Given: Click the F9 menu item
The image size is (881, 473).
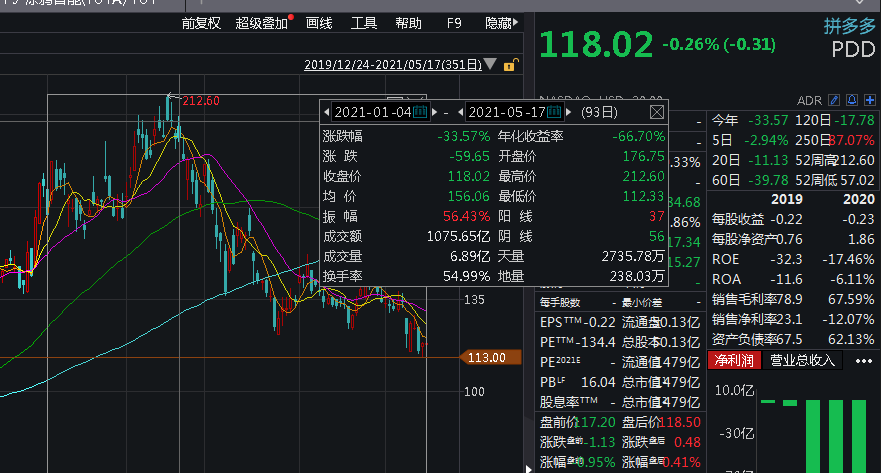Looking at the screenshot, I should (454, 23).
